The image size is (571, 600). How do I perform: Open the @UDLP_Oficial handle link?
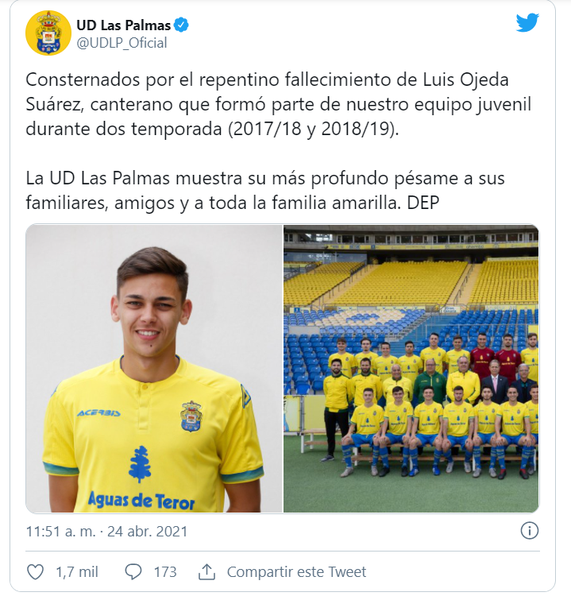coord(122,43)
